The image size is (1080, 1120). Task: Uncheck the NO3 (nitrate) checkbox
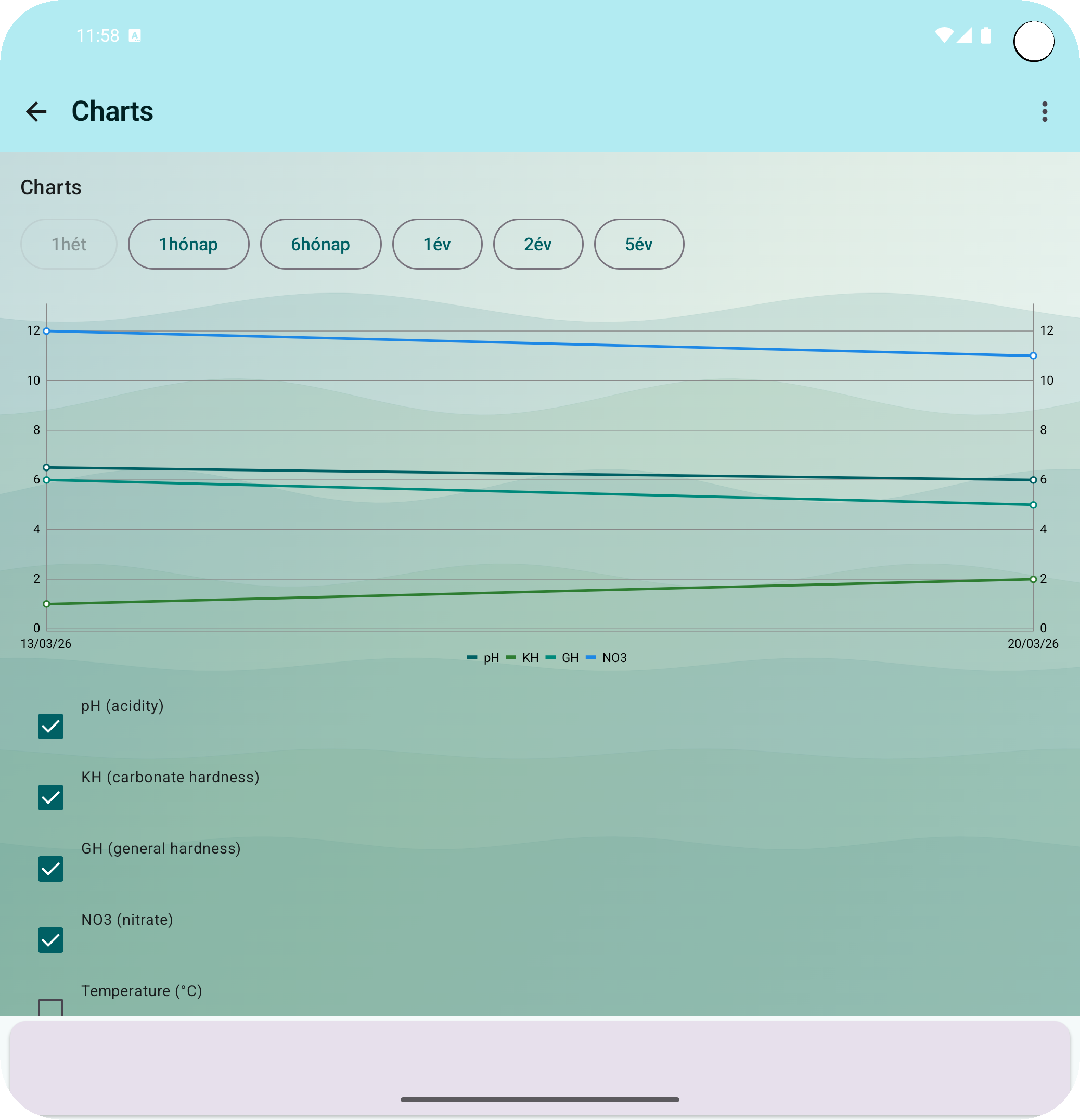(51, 940)
